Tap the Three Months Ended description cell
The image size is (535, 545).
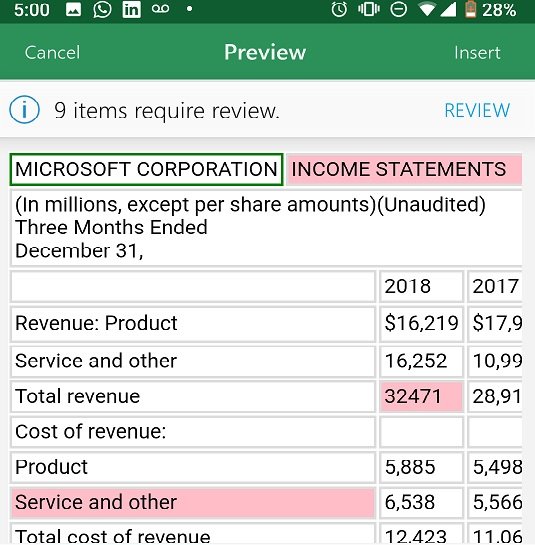pyautogui.click(x=266, y=228)
